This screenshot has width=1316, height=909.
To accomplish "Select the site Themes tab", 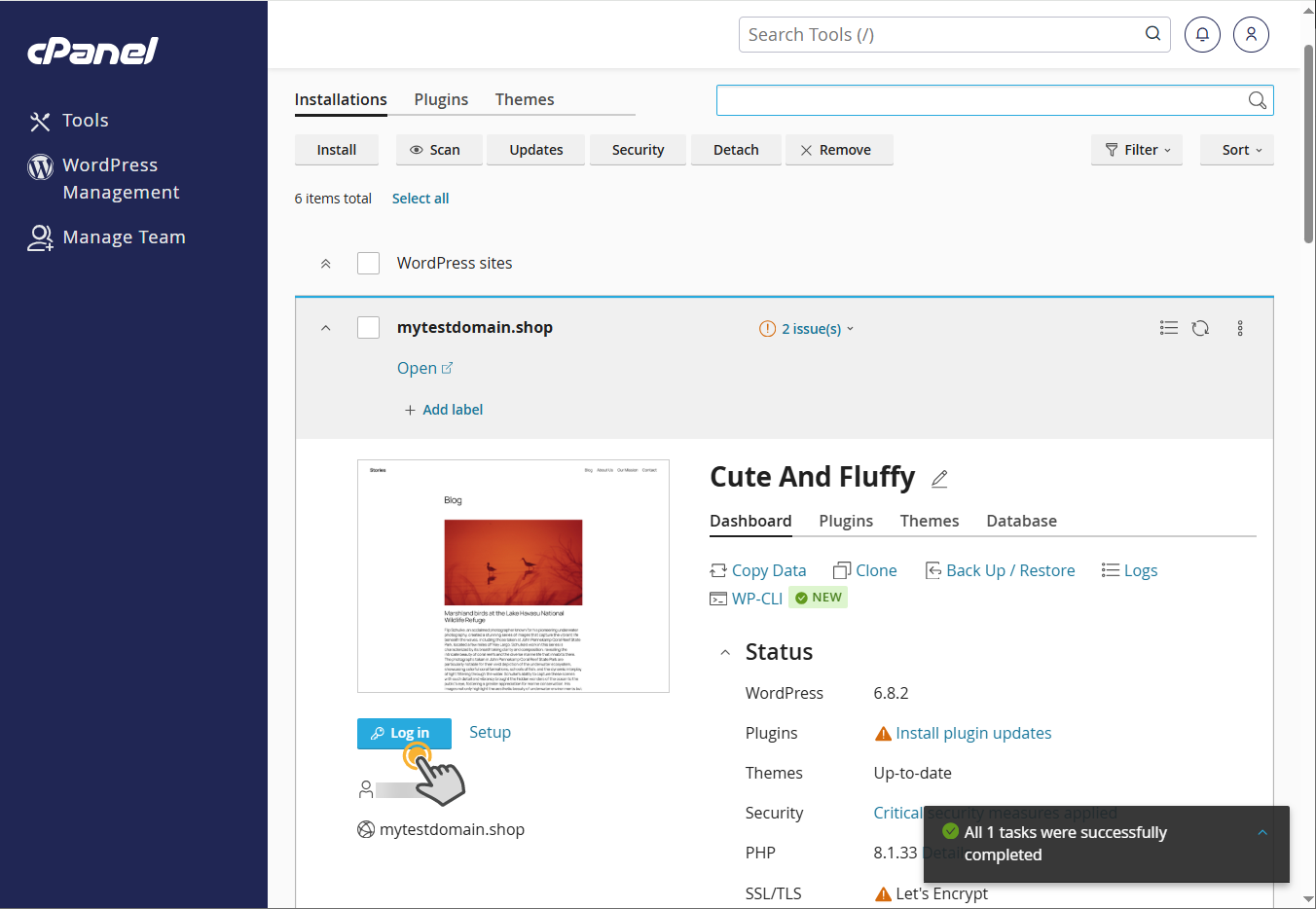I will point(930,521).
